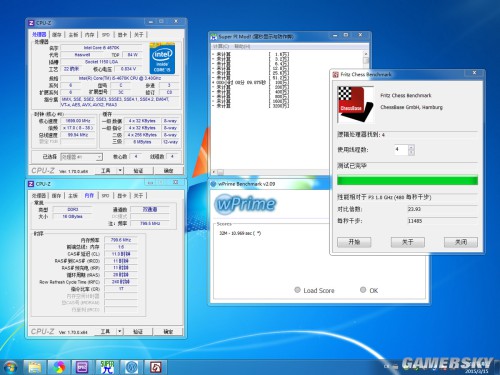Activate Fritz Chess Benchmark taskbar icon
500x375 pixels.
[156, 367]
